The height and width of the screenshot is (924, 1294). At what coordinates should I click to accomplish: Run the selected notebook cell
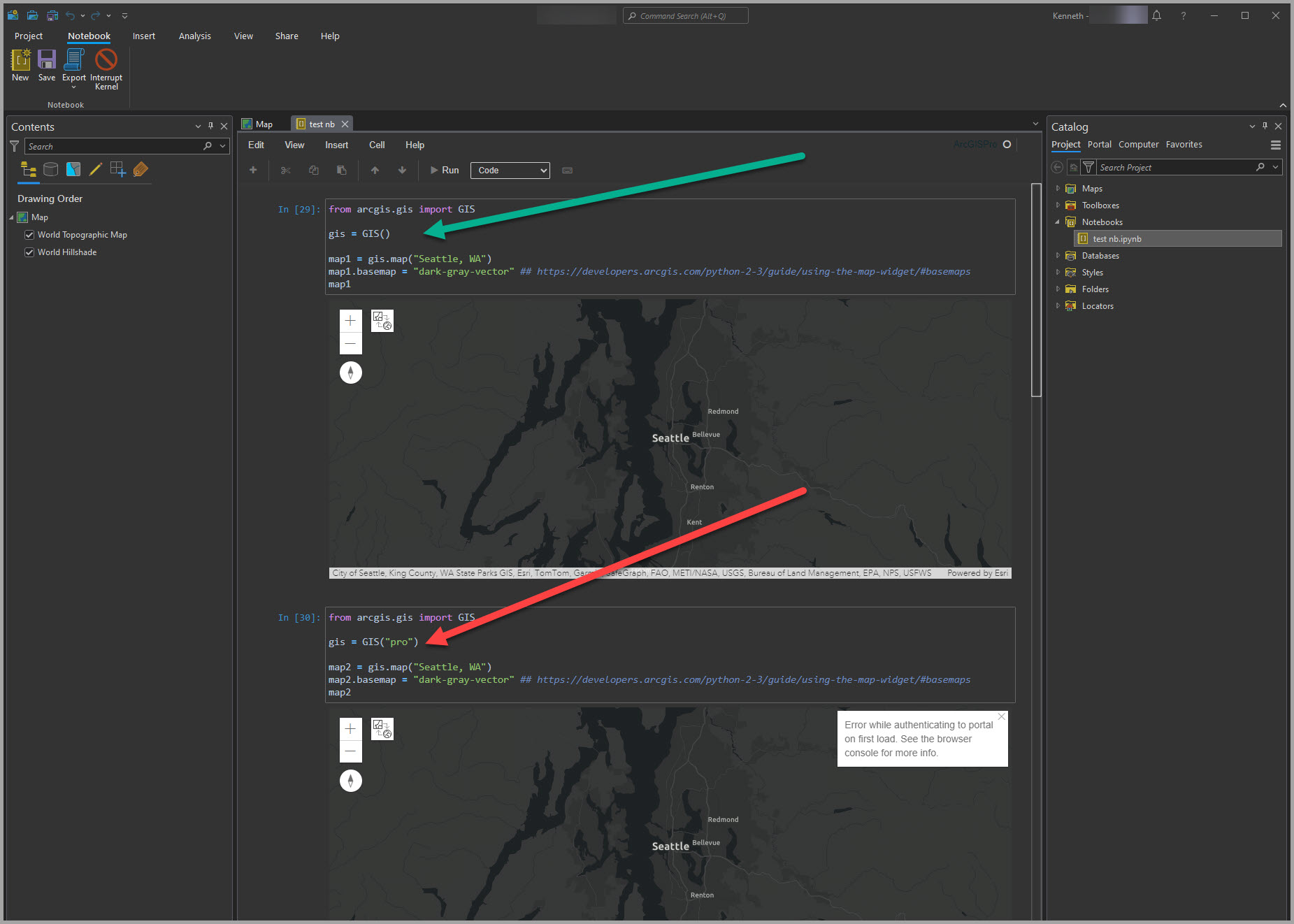tap(445, 170)
